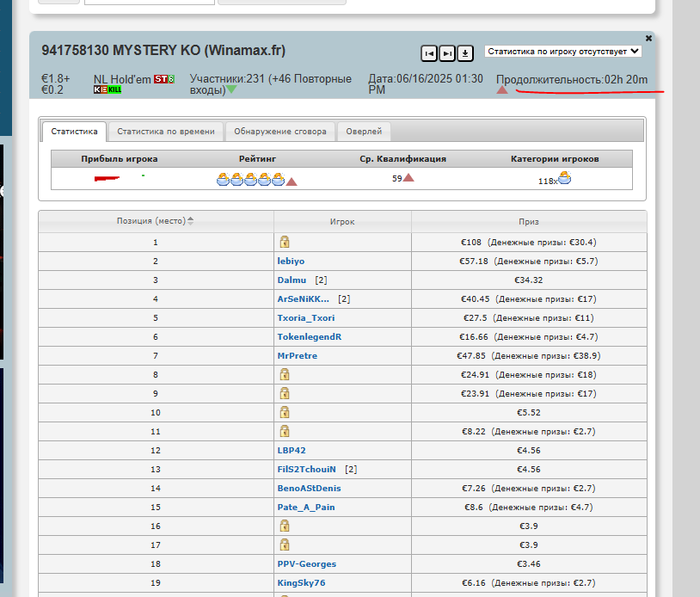This screenshot has height=597, width=700.
Task: Open the Оверлей tab
Action: pos(364,131)
